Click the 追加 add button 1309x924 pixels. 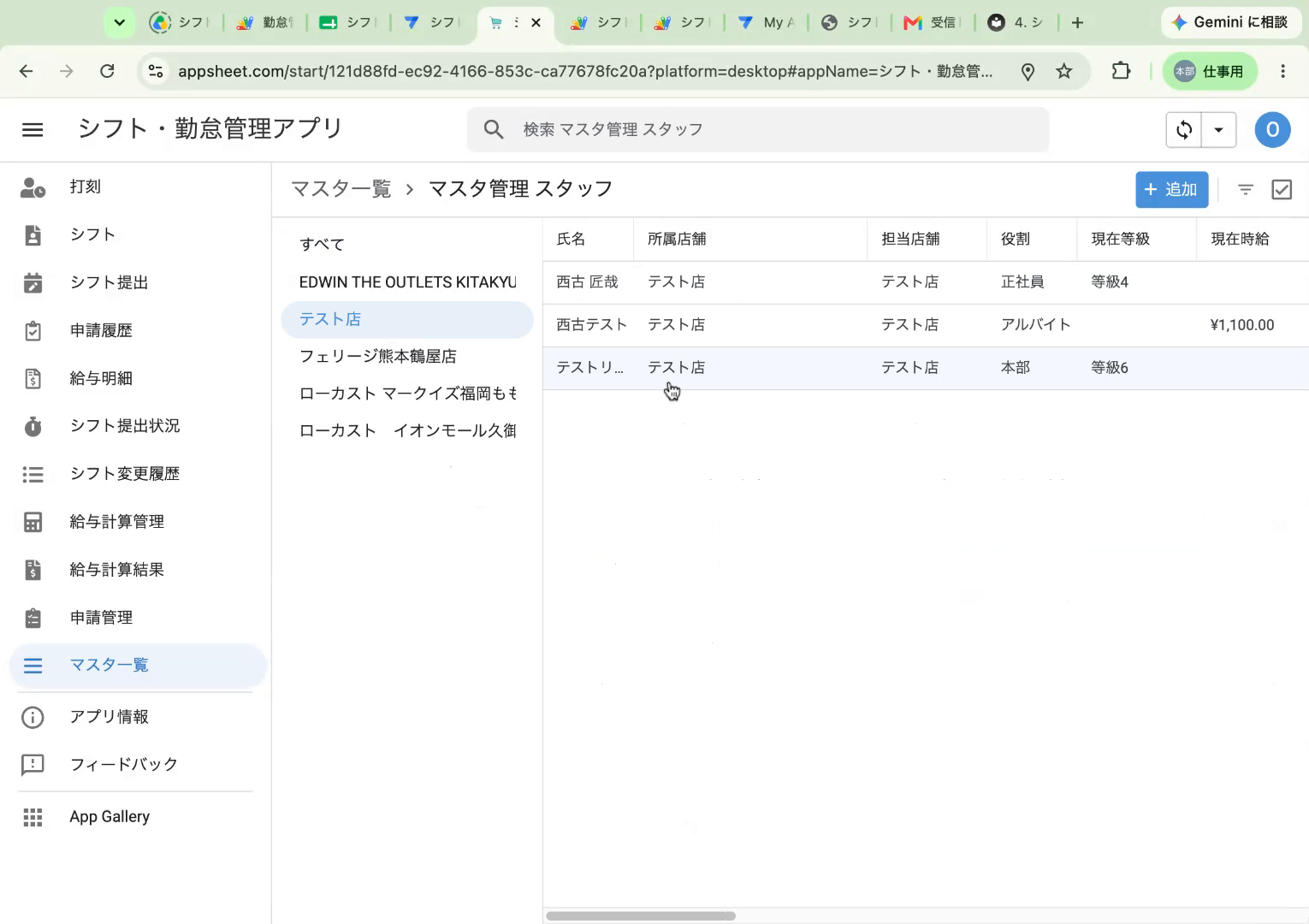pyautogui.click(x=1171, y=190)
